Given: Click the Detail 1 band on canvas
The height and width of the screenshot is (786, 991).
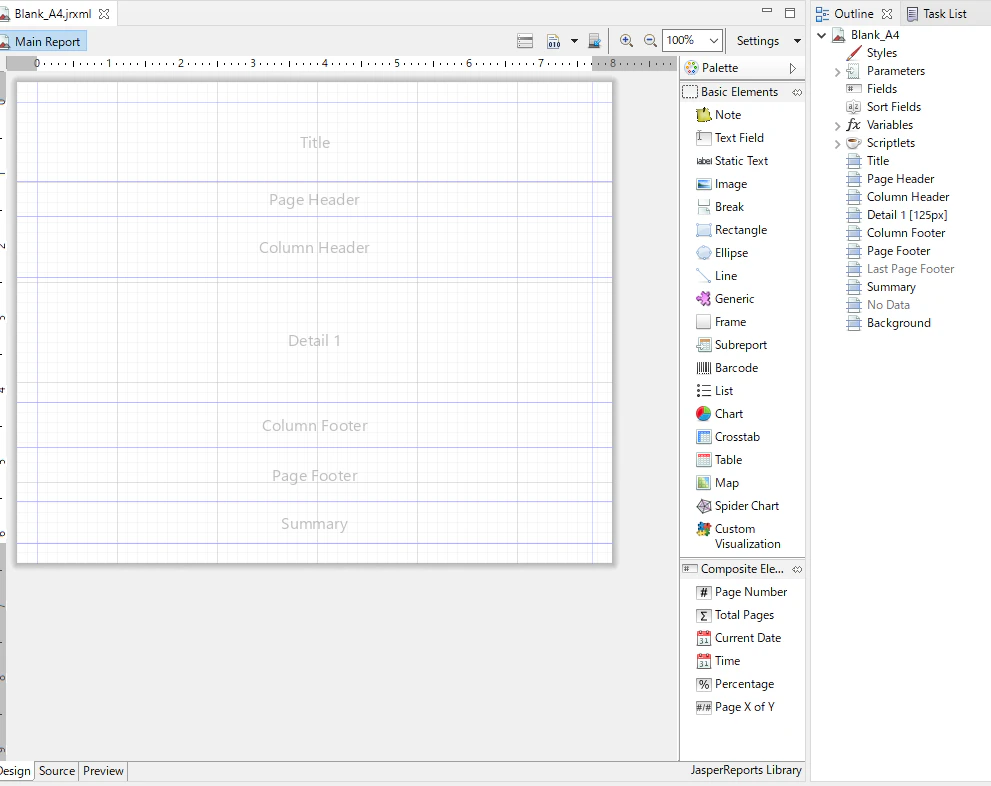Looking at the screenshot, I should point(315,341).
